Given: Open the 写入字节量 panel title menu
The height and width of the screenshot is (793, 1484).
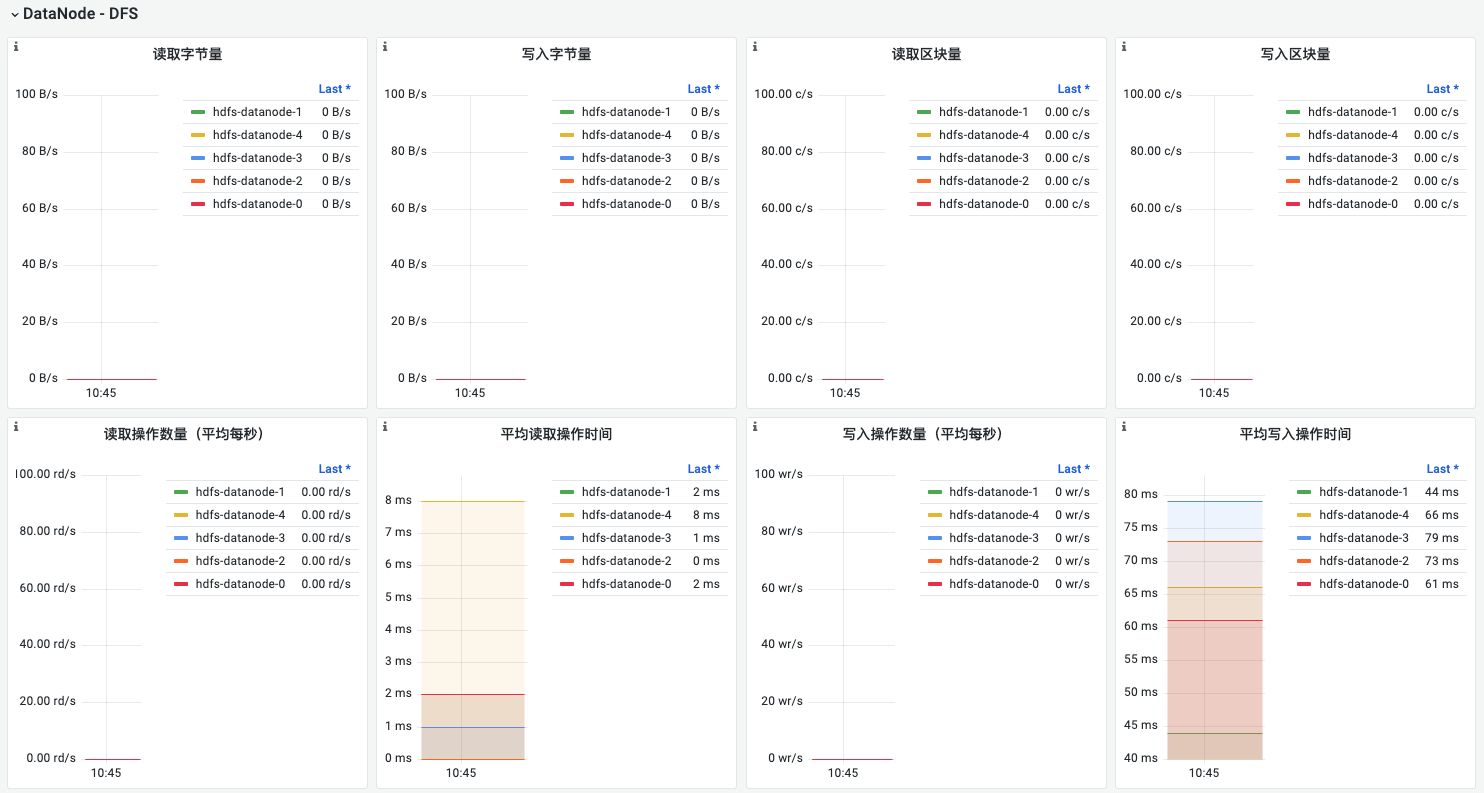Looking at the screenshot, I should point(556,54).
